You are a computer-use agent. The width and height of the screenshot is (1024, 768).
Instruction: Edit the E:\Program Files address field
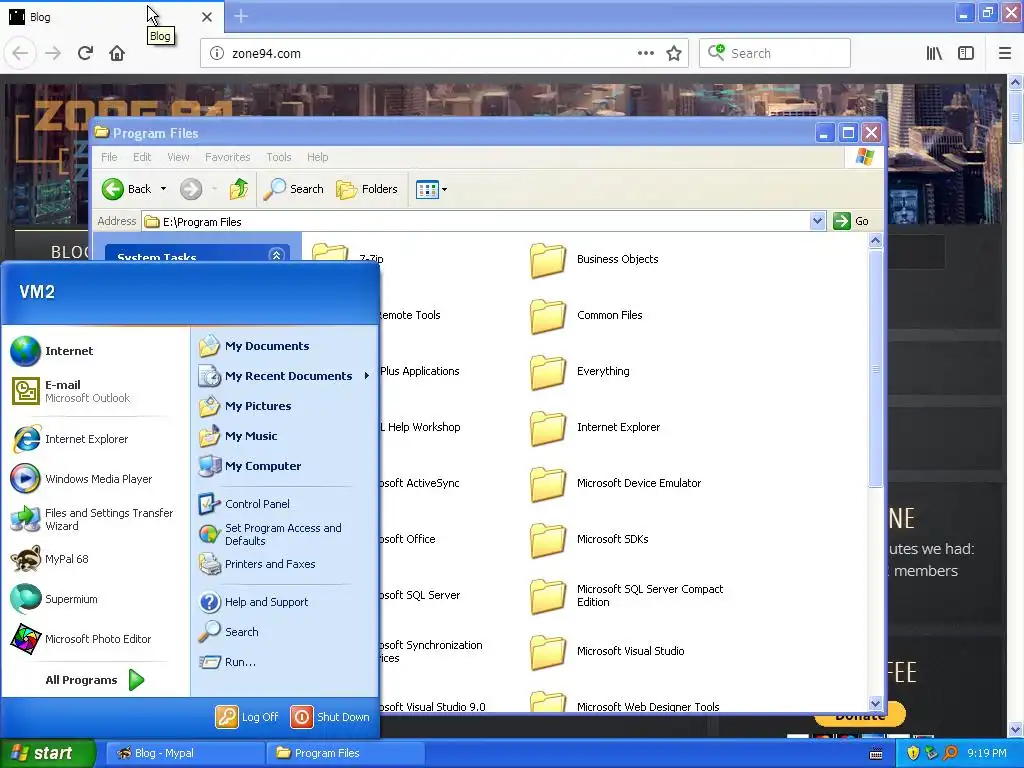[x=475, y=222]
